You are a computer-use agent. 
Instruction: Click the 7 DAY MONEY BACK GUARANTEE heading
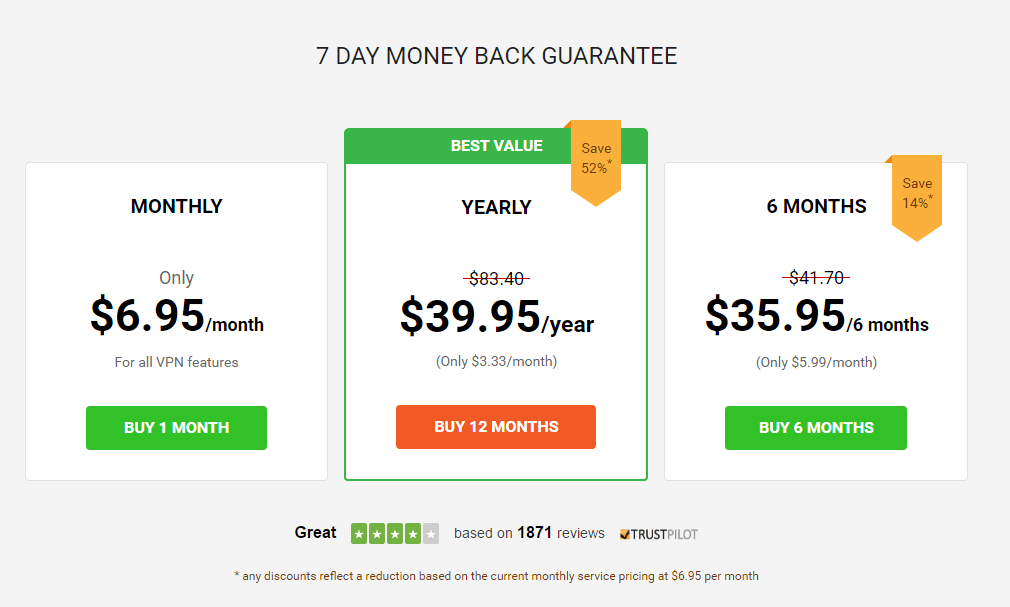coord(497,56)
